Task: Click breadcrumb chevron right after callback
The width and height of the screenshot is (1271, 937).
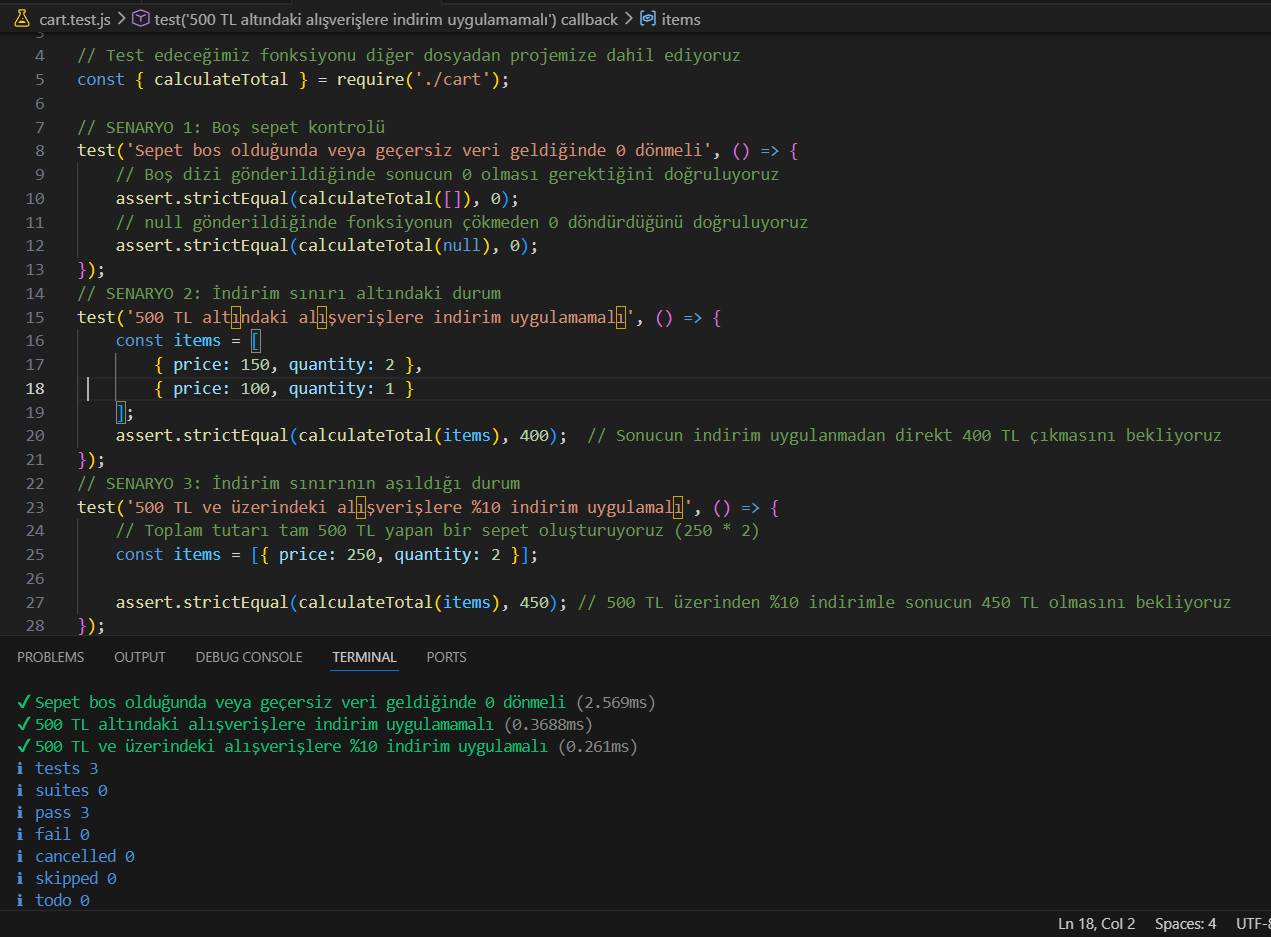Action: [628, 19]
